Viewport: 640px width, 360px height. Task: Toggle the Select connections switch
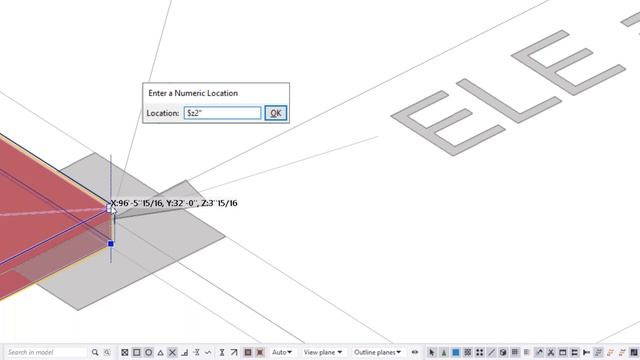444,352
